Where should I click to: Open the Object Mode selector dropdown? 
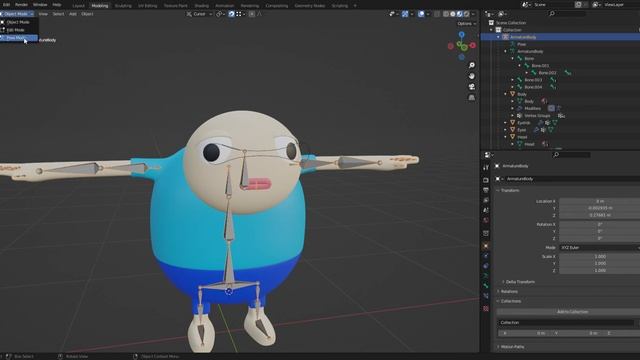(x=18, y=14)
